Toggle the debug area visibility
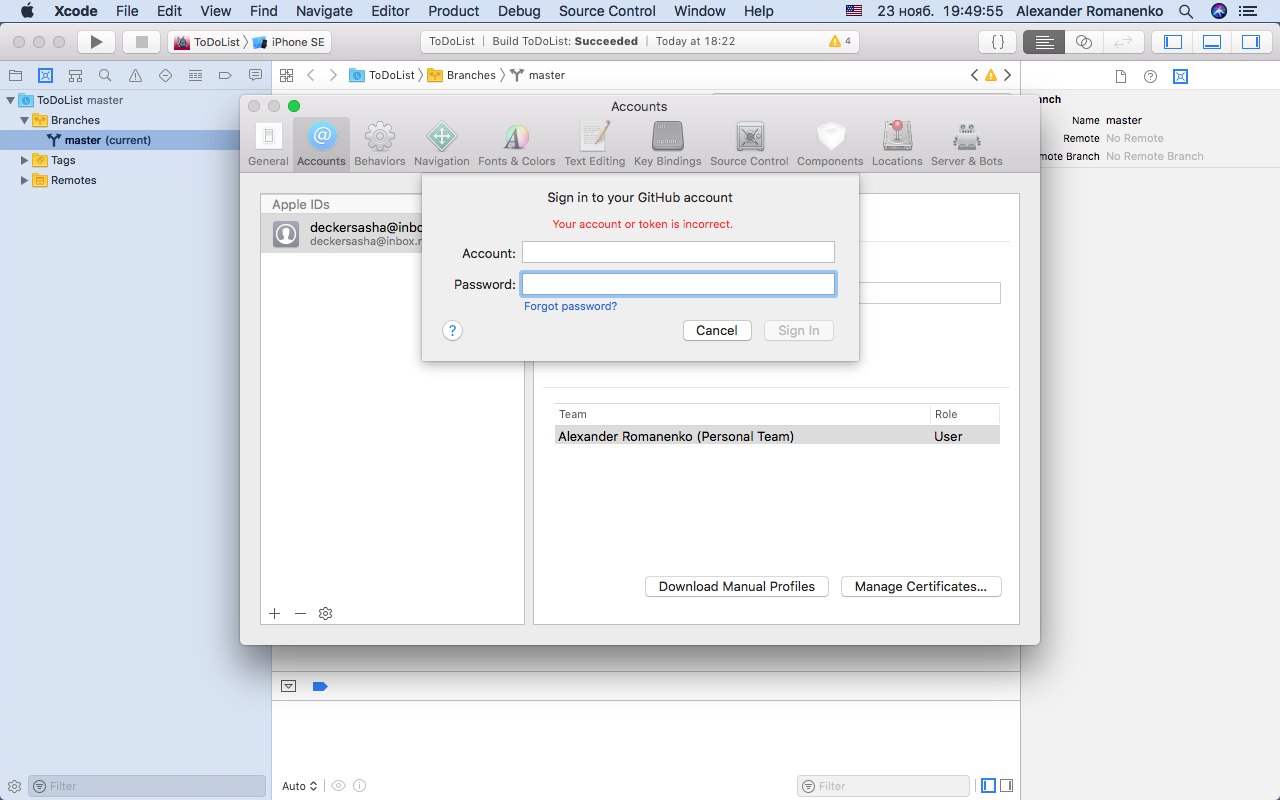The height and width of the screenshot is (800, 1280). pos(1212,42)
